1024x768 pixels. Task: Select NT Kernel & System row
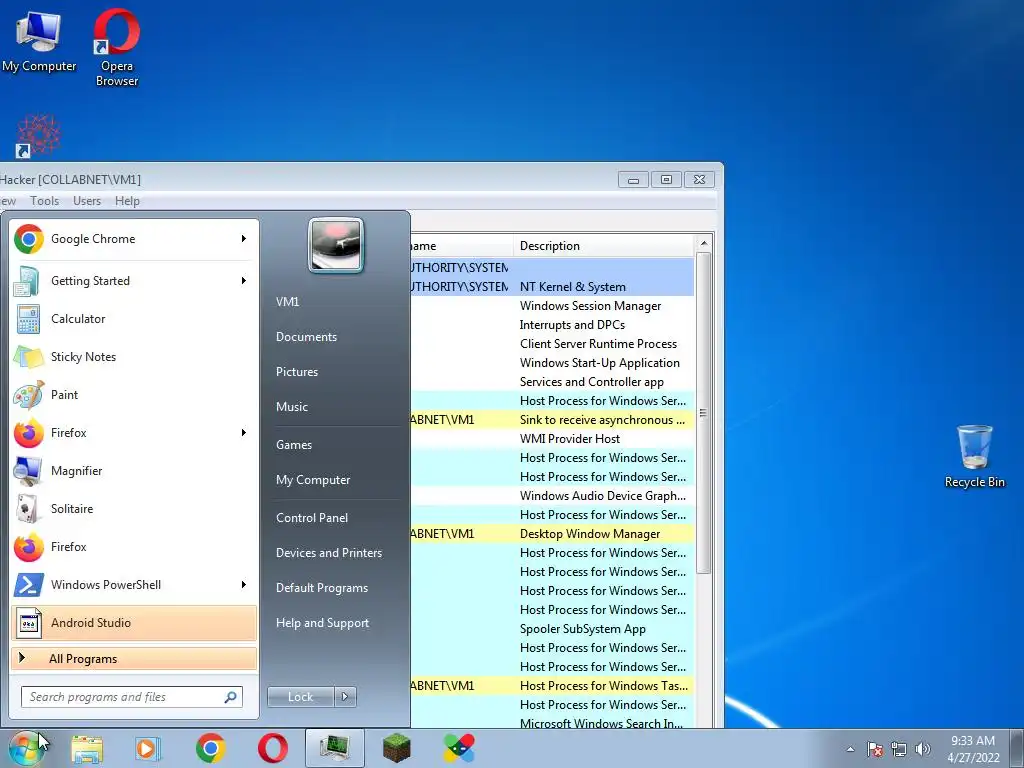[552, 287]
